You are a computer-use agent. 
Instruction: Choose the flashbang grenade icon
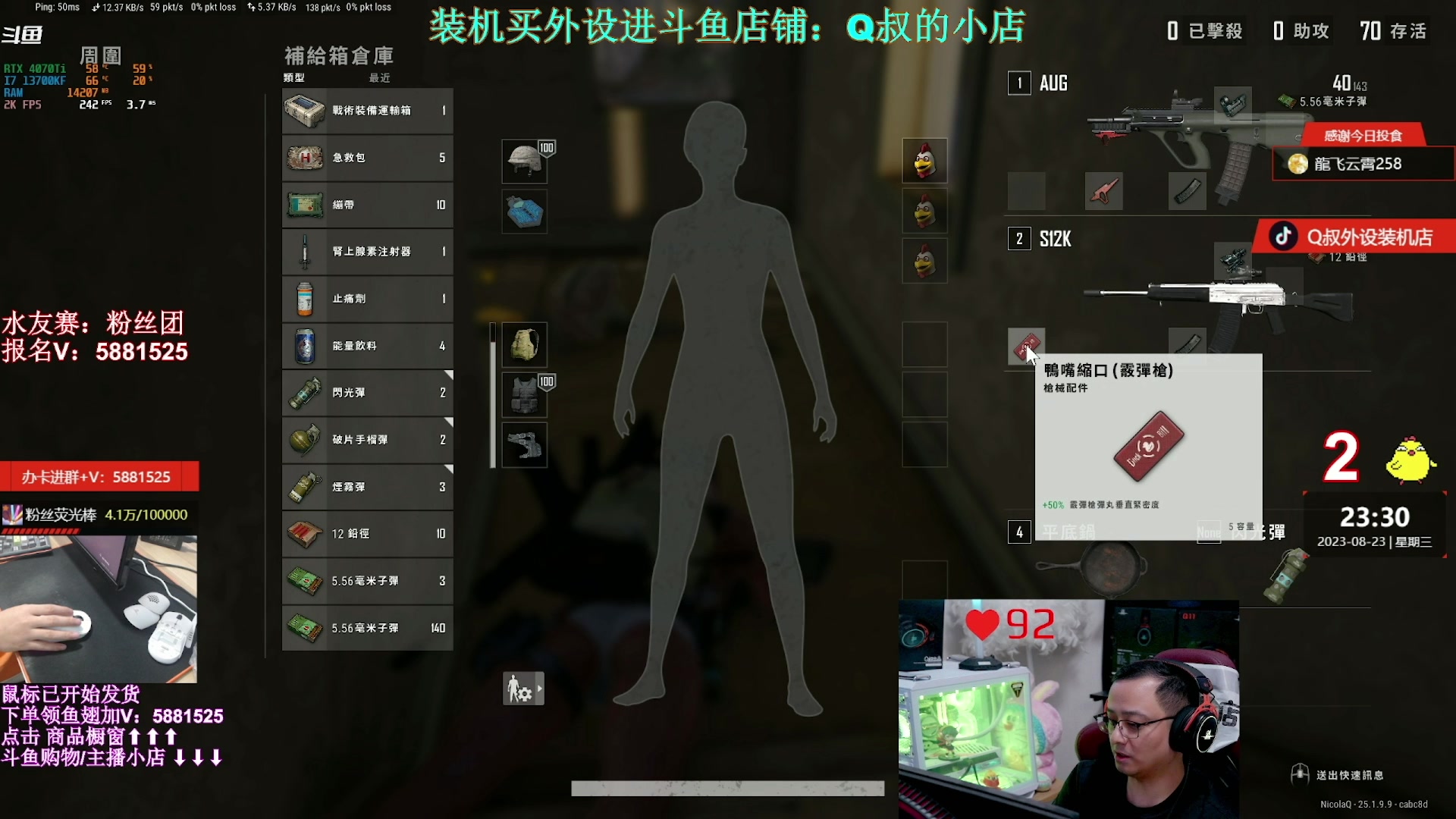[x=305, y=393]
